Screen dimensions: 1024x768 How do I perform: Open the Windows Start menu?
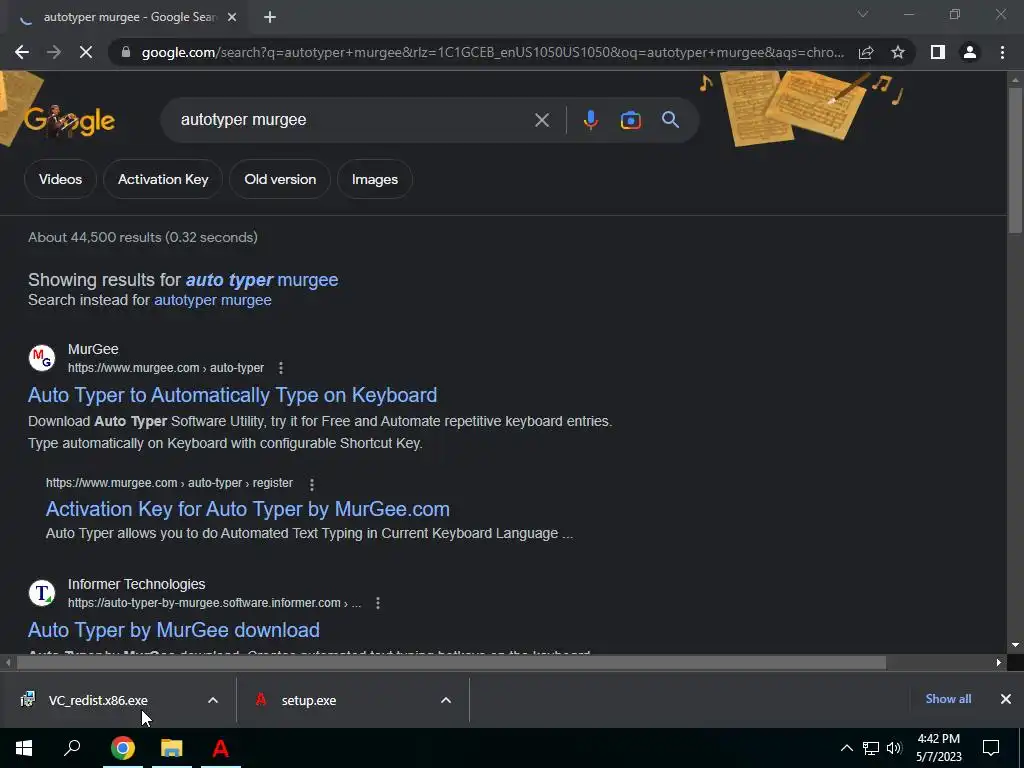[24, 748]
